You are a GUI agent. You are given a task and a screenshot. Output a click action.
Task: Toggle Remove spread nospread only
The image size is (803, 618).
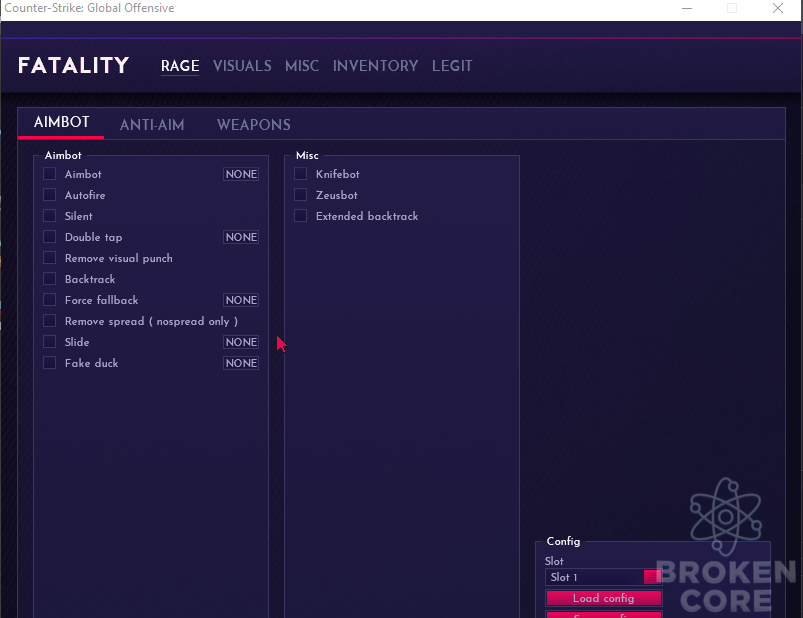click(x=50, y=321)
